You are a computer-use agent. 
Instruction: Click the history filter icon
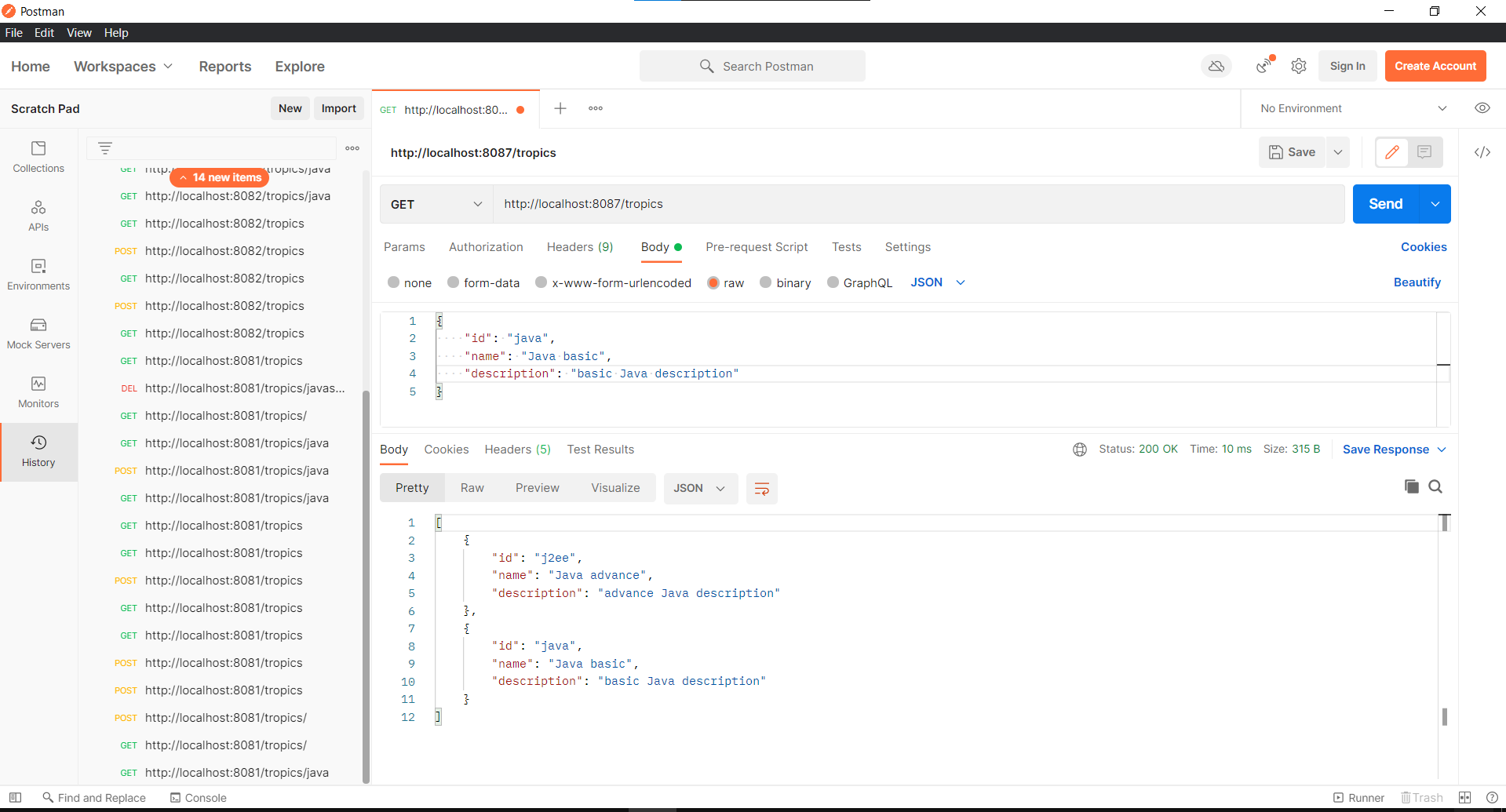(x=105, y=147)
